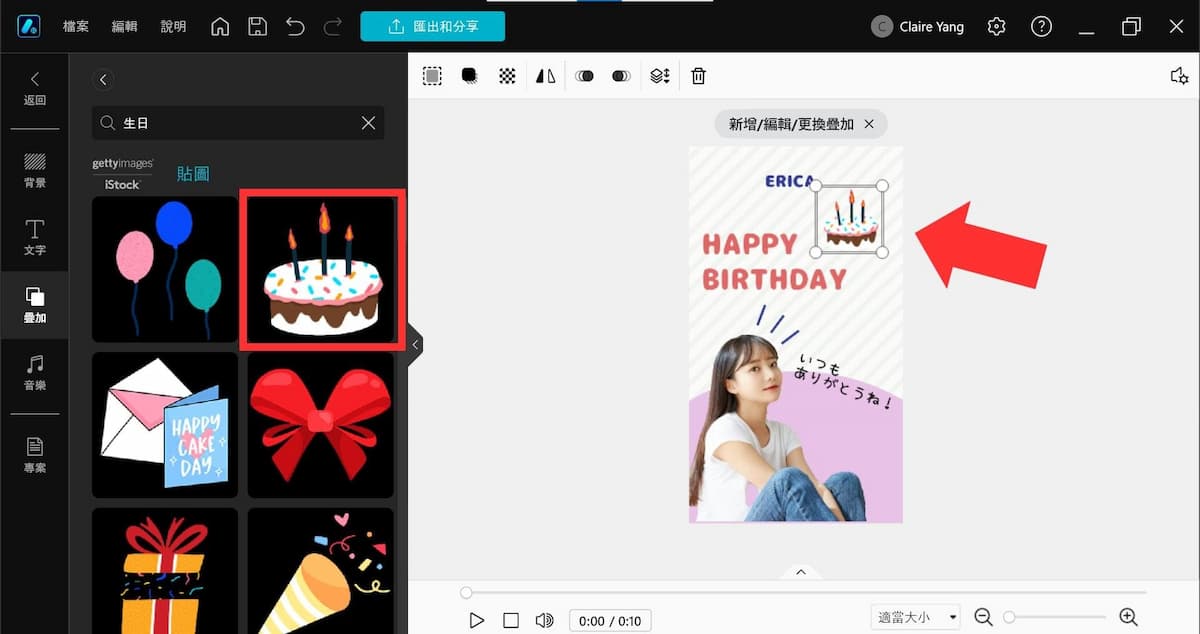Select the cake overlay on the canvas
The height and width of the screenshot is (634, 1200).
[850, 219]
